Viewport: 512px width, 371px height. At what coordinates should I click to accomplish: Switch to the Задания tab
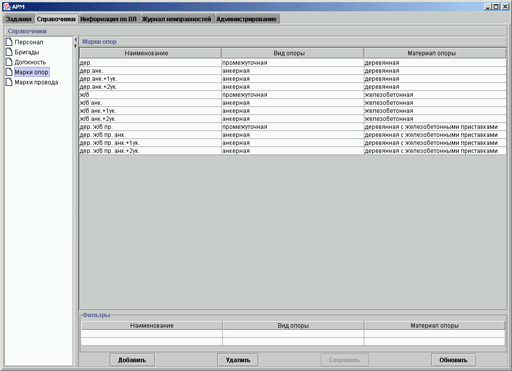pos(19,19)
